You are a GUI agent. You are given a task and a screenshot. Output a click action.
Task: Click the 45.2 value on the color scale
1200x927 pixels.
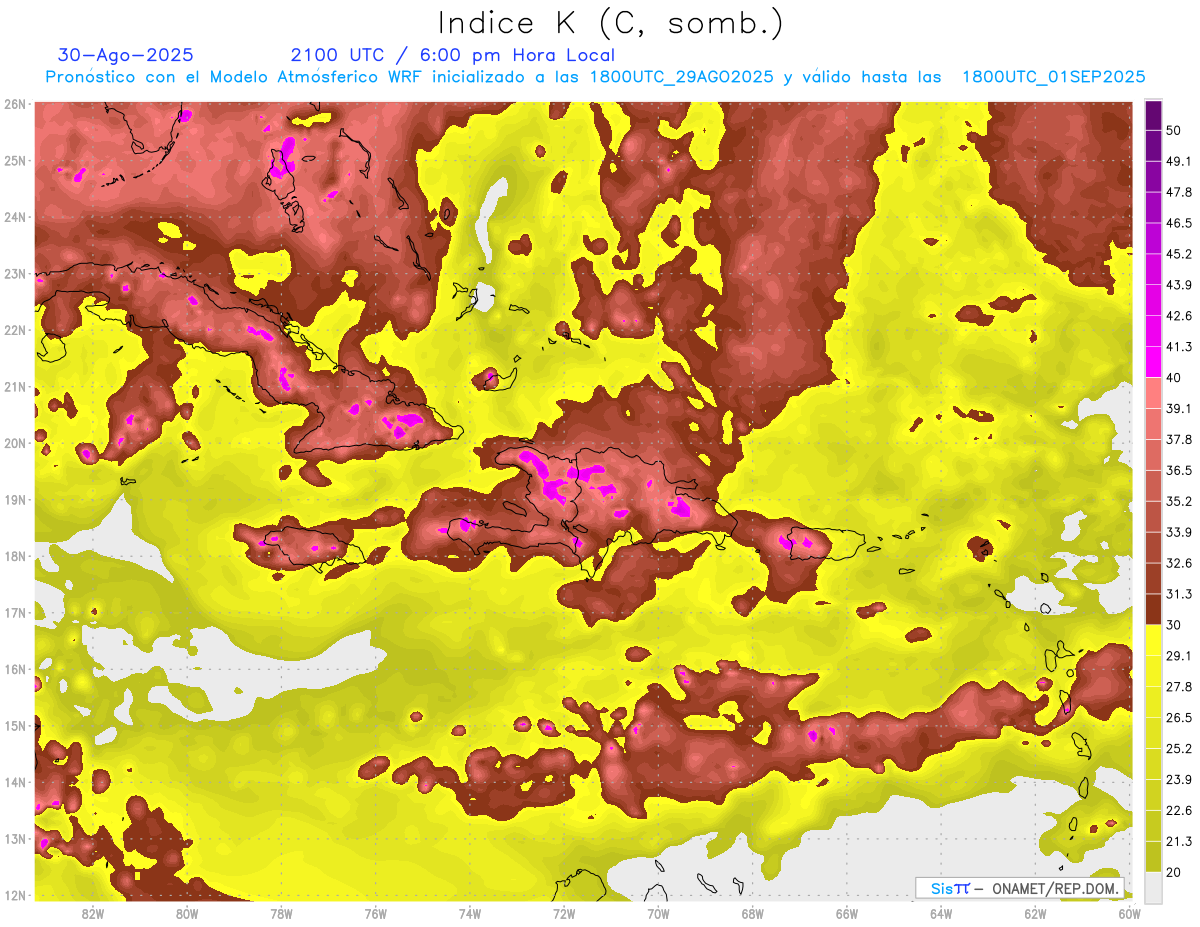tap(1178, 254)
